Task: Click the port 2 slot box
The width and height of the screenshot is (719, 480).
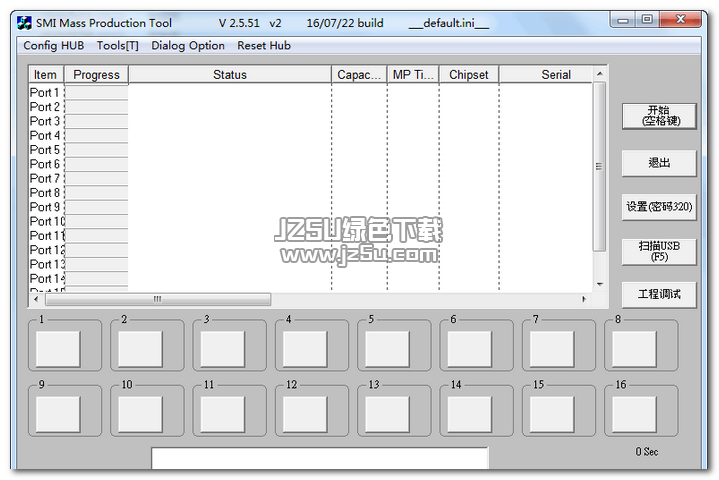Action: pyautogui.click(x=140, y=349)
